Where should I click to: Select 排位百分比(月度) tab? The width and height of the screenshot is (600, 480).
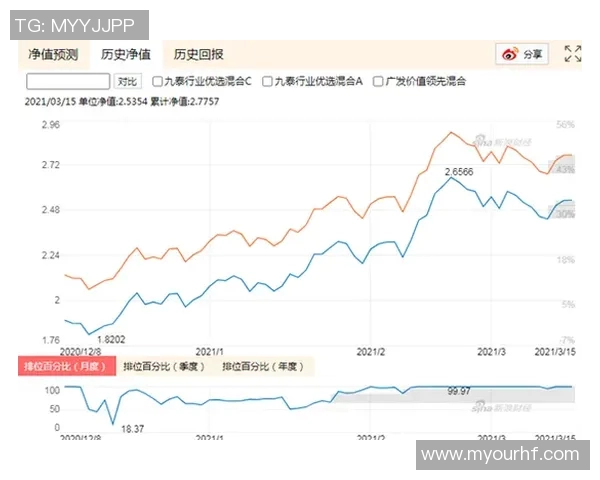67,367
